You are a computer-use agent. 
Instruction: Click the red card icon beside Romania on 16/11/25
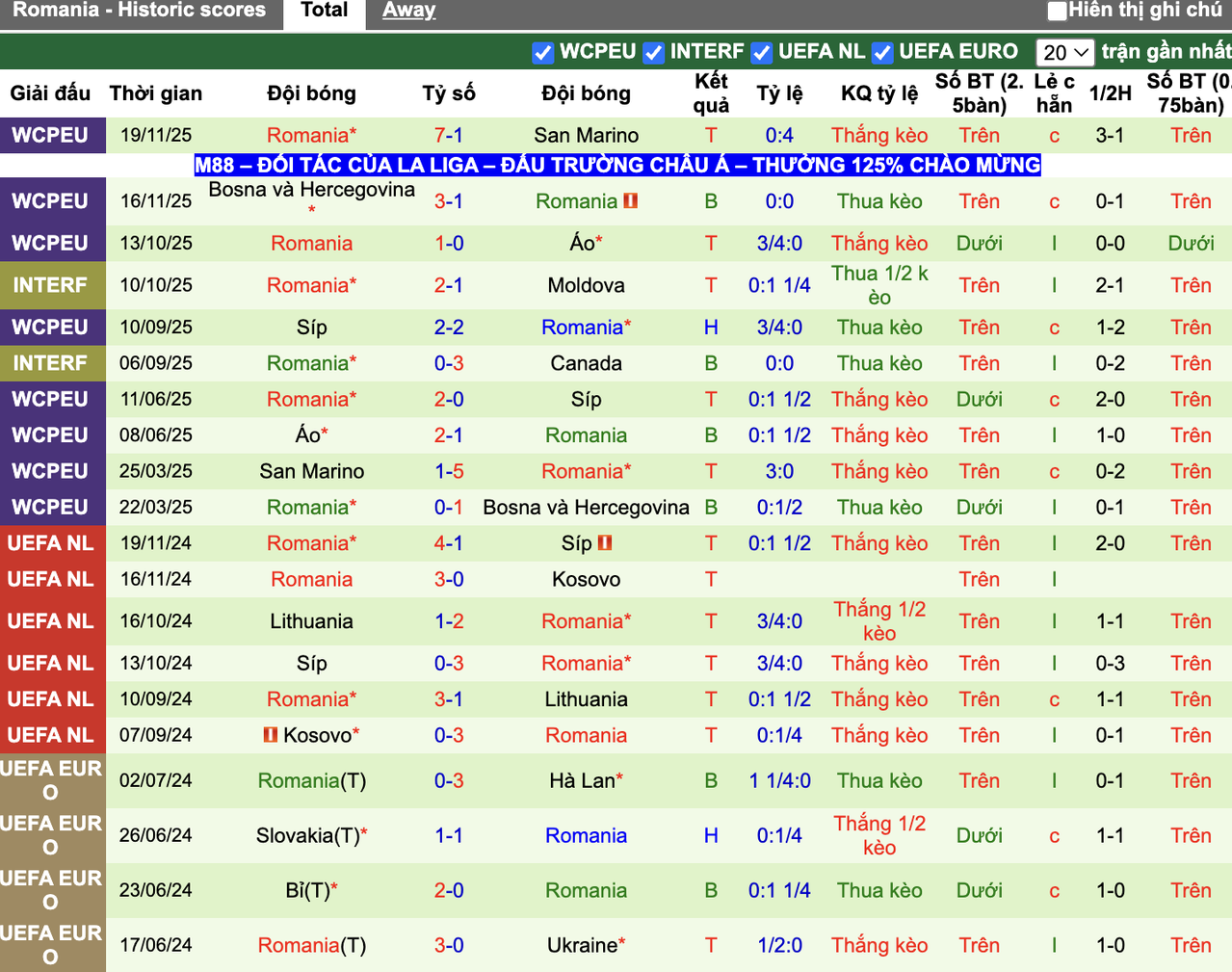[x=631, y=201]
